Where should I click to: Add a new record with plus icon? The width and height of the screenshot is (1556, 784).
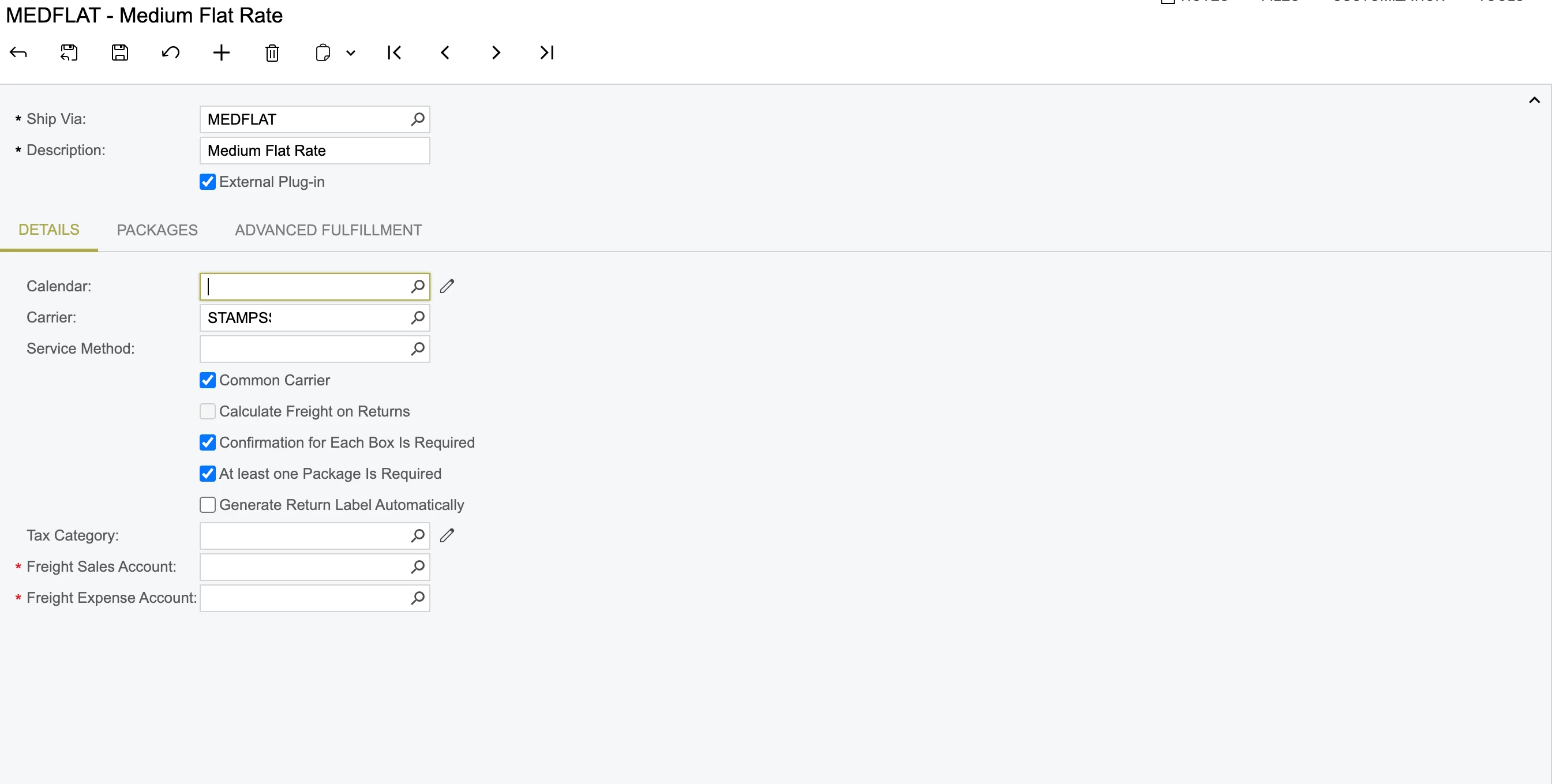pos(221,52)
